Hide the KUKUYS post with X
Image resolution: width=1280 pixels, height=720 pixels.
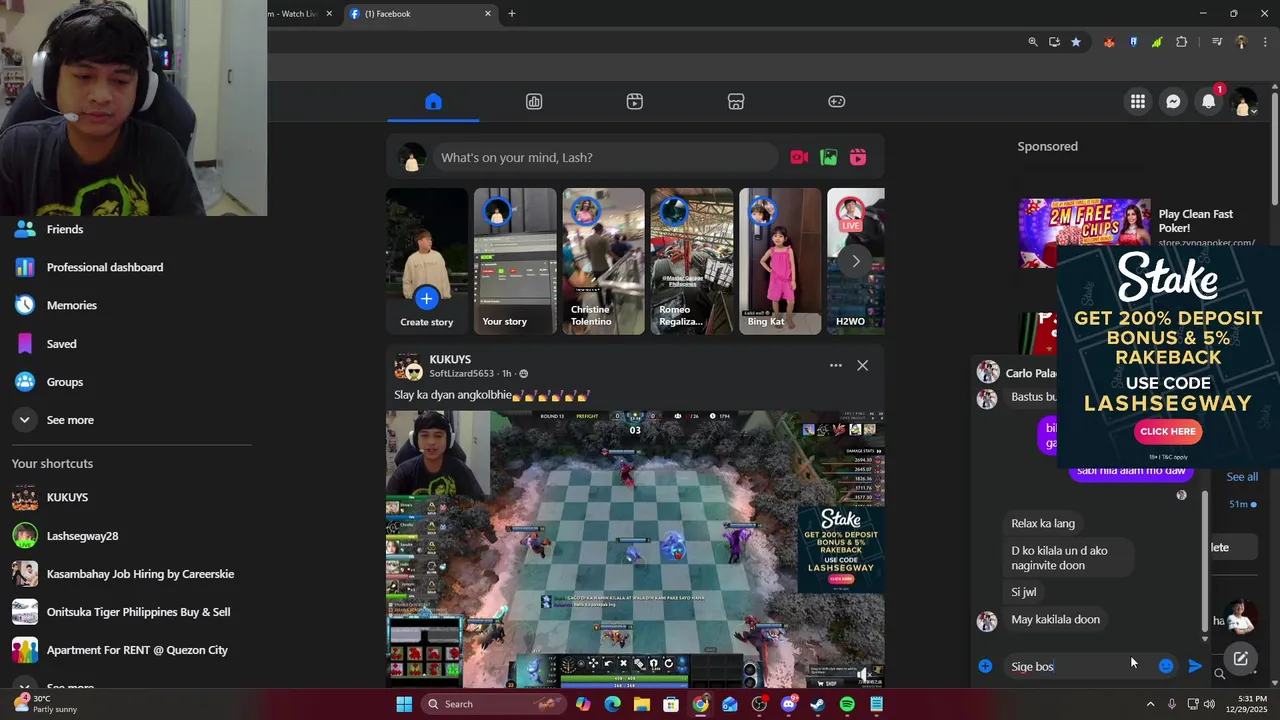(862, 365)
